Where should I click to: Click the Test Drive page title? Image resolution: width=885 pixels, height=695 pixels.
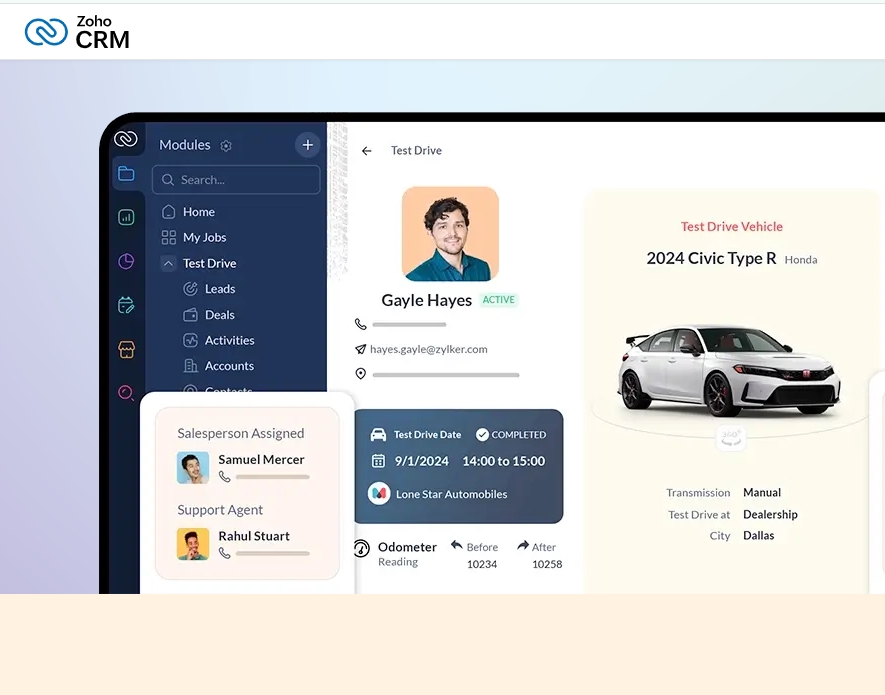[x=416, y=151]
